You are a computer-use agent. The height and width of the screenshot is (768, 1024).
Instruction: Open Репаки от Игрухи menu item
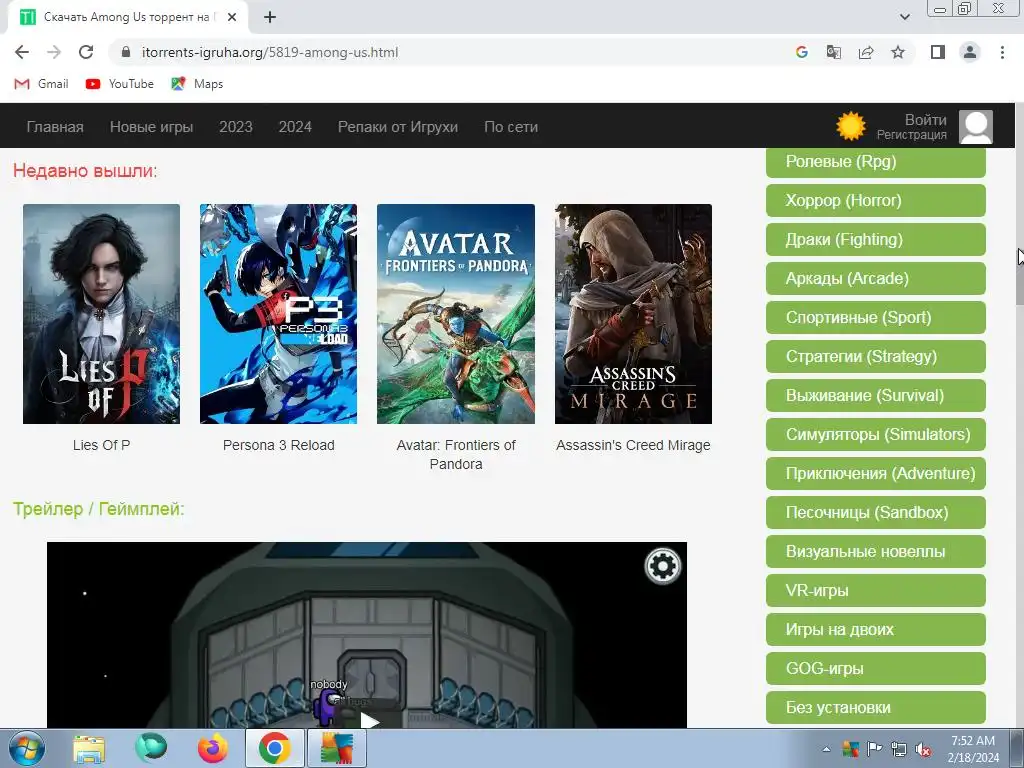[x=398, y=127]
